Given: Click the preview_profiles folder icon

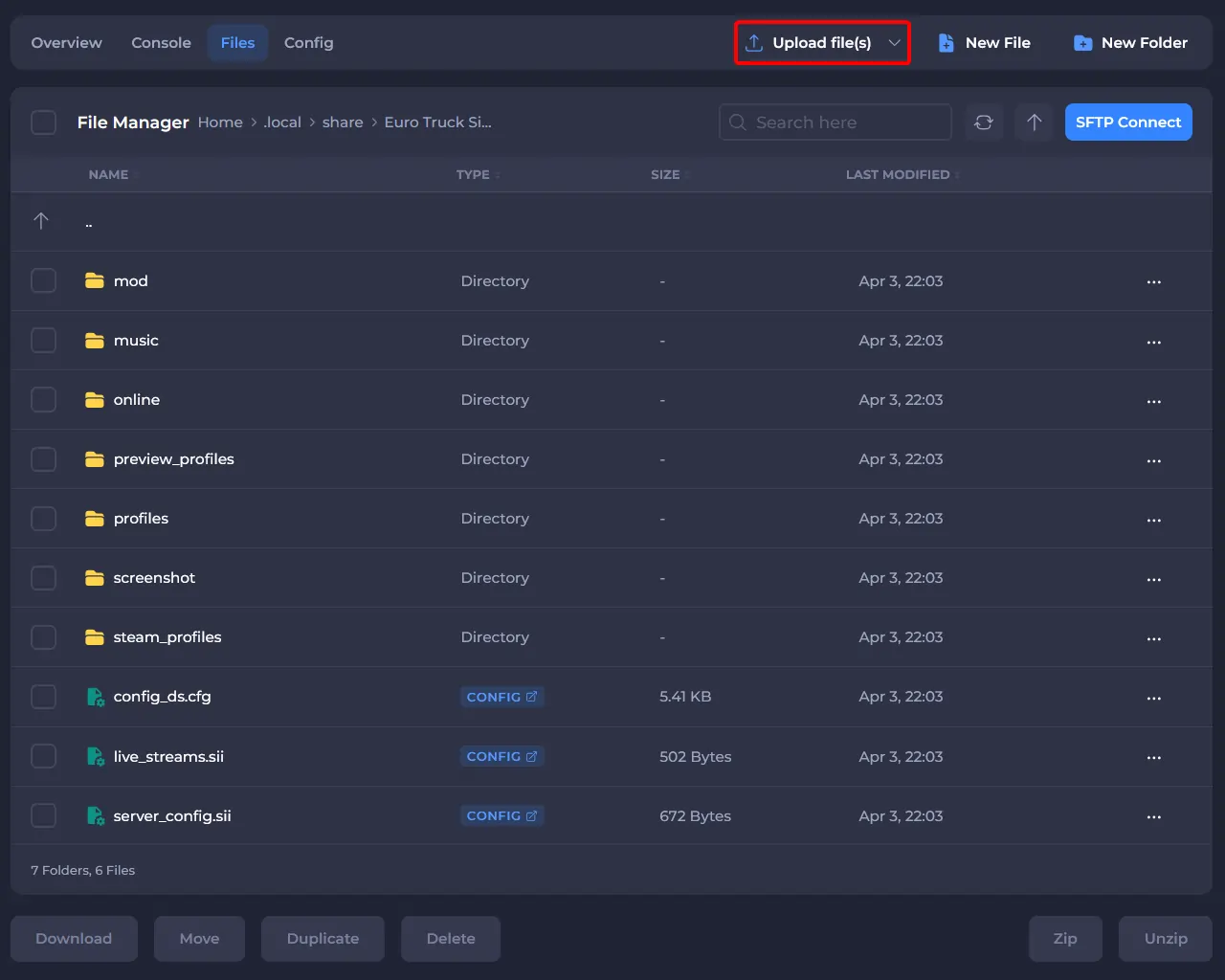Looking at the screenshot, I should pyautogui.click(x=94, y=459).
